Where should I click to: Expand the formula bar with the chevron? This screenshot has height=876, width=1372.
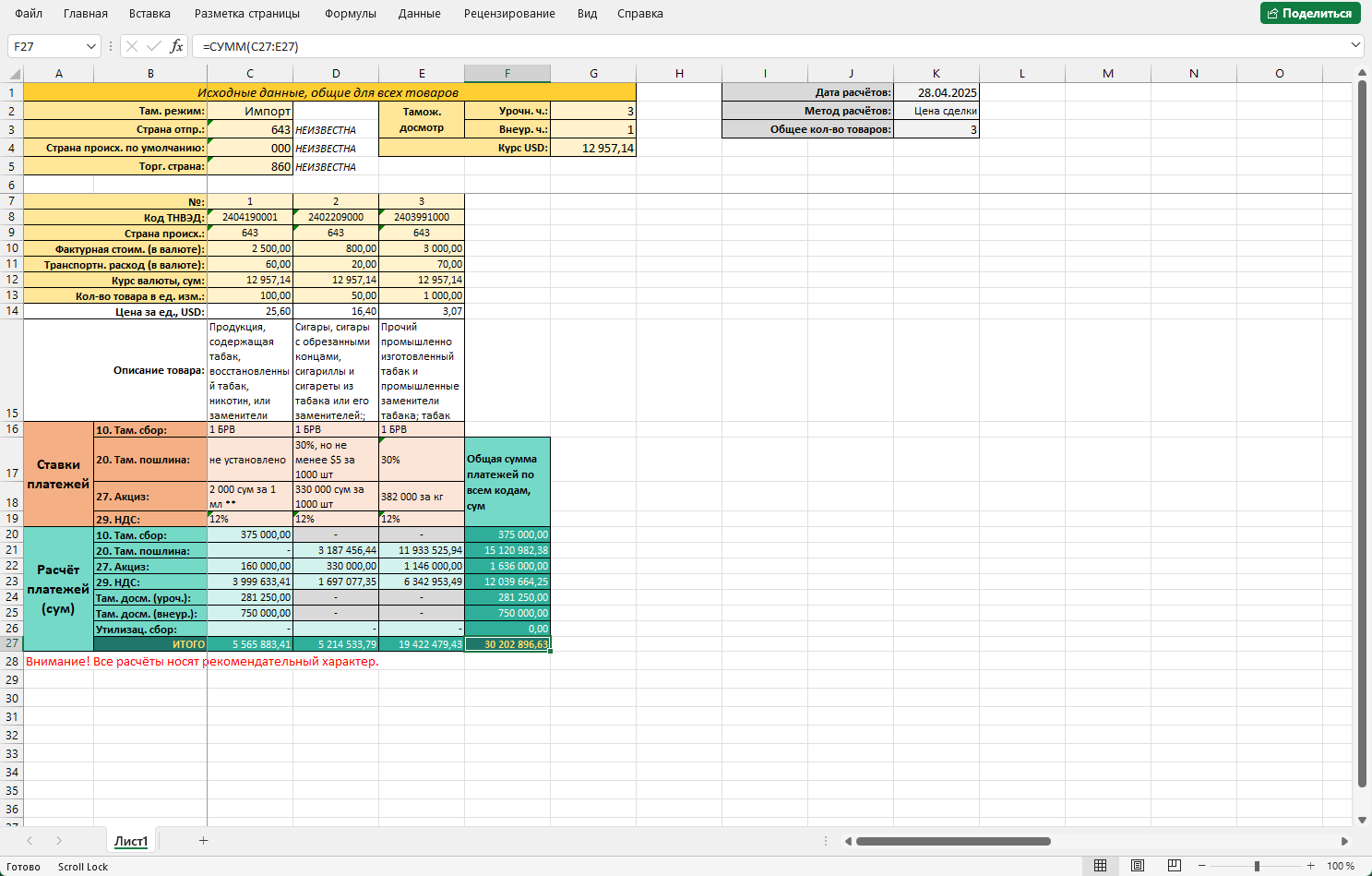(x=1355, y=45)
